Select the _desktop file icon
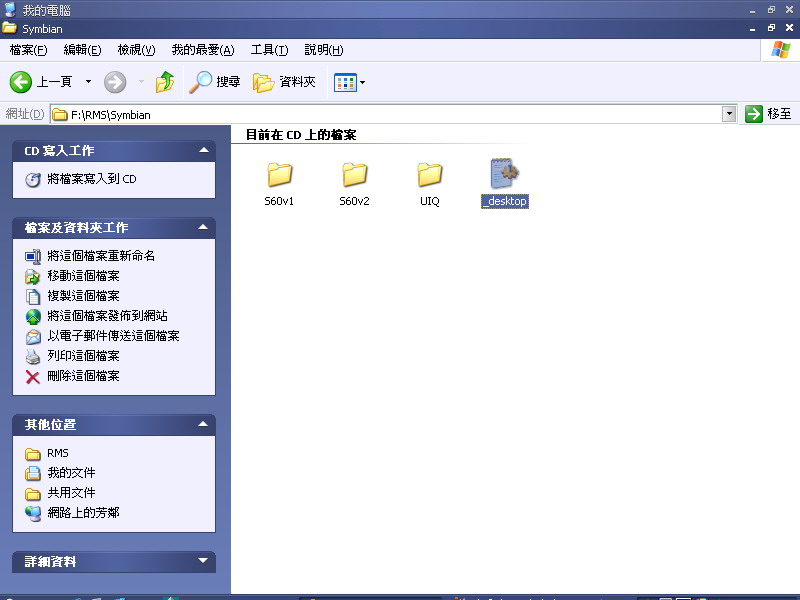The height and width of the screenshot is (600, 800). (505, 173)
